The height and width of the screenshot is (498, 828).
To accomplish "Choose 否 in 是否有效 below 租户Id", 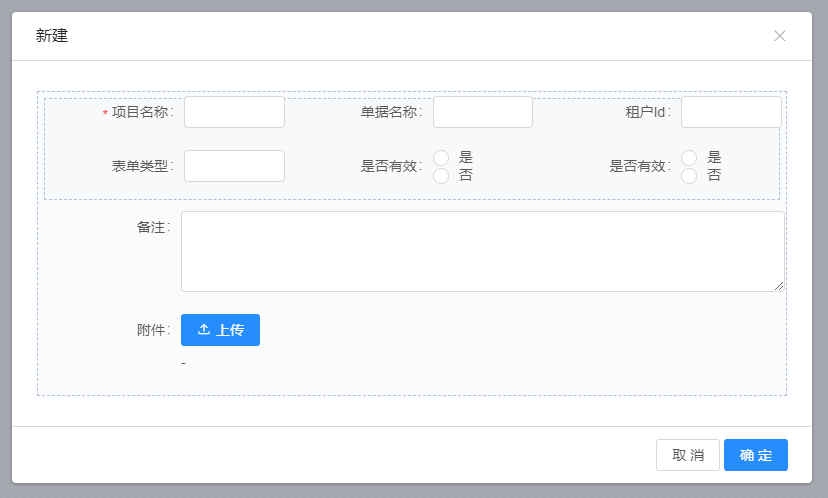I will coord(689,176).
